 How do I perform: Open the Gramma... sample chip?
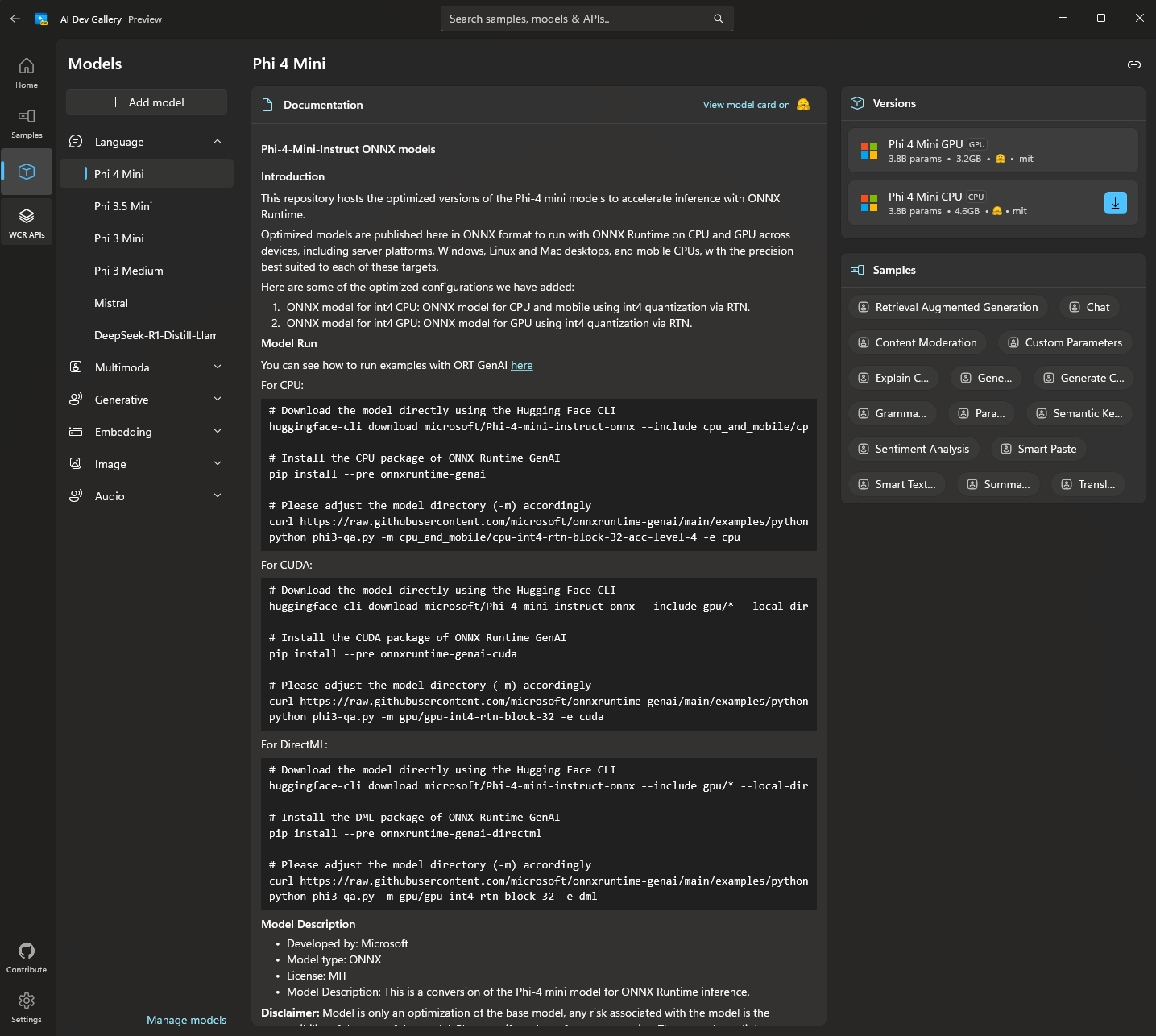893,413
